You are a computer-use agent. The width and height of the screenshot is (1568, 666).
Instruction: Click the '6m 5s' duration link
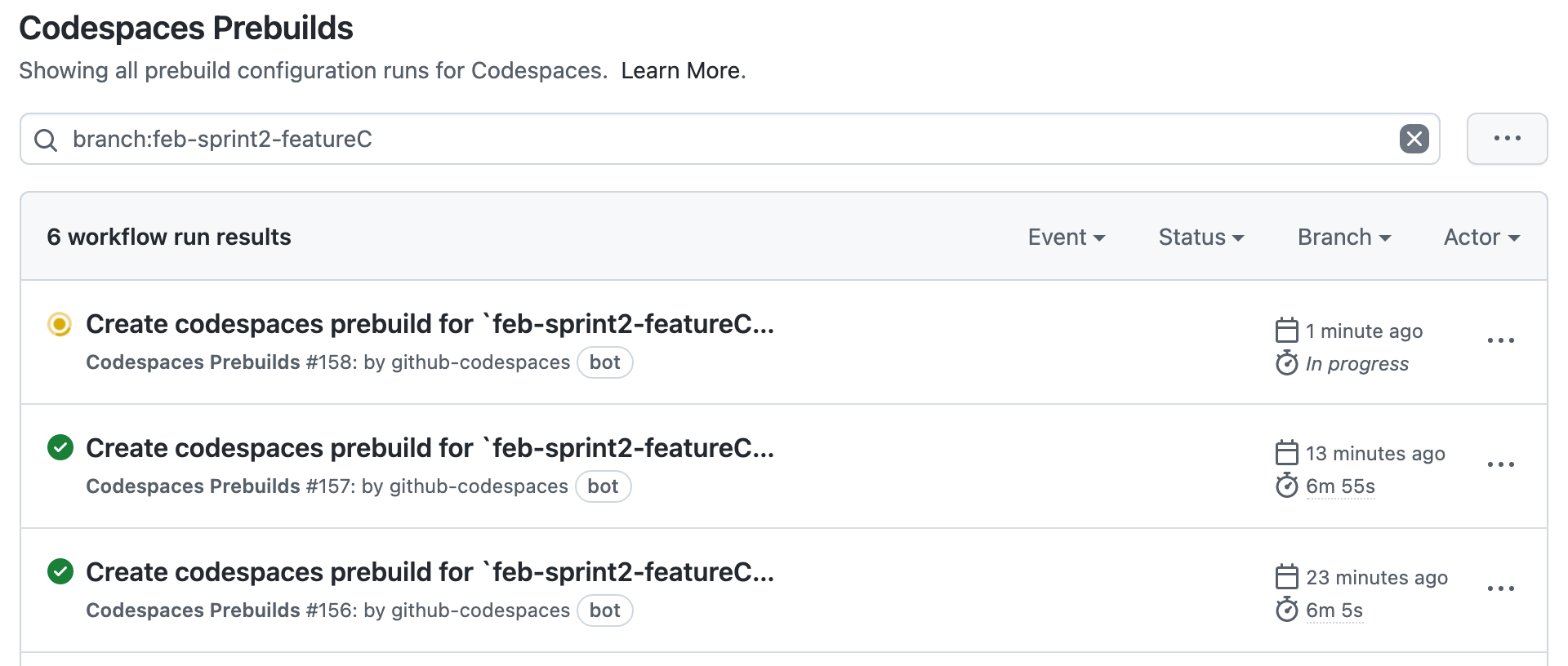[1334, 610]
